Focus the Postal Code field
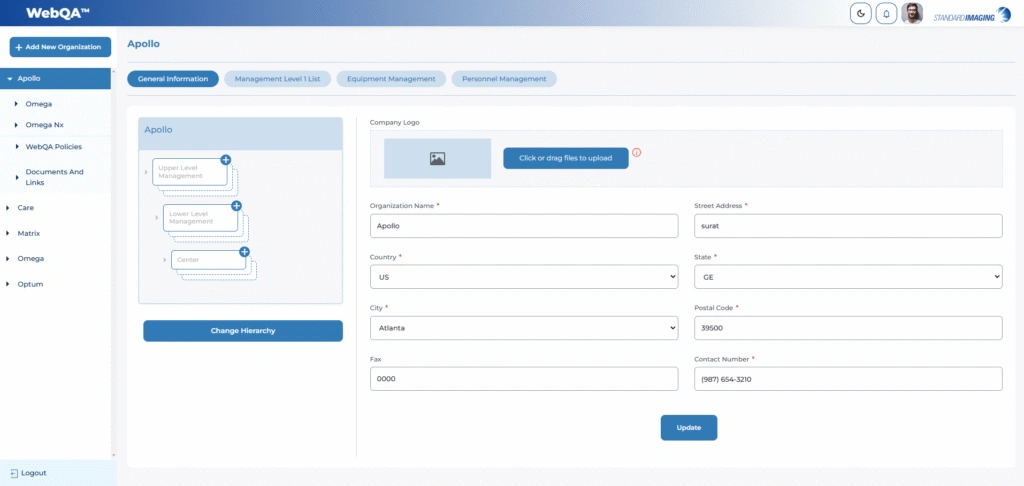The height and width of the screenshot is (486, 1024). [x=848, y=327]
